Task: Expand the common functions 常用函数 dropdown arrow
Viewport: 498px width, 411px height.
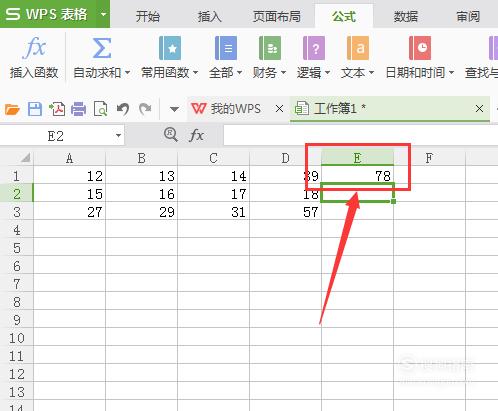Action: coord(195,72)
